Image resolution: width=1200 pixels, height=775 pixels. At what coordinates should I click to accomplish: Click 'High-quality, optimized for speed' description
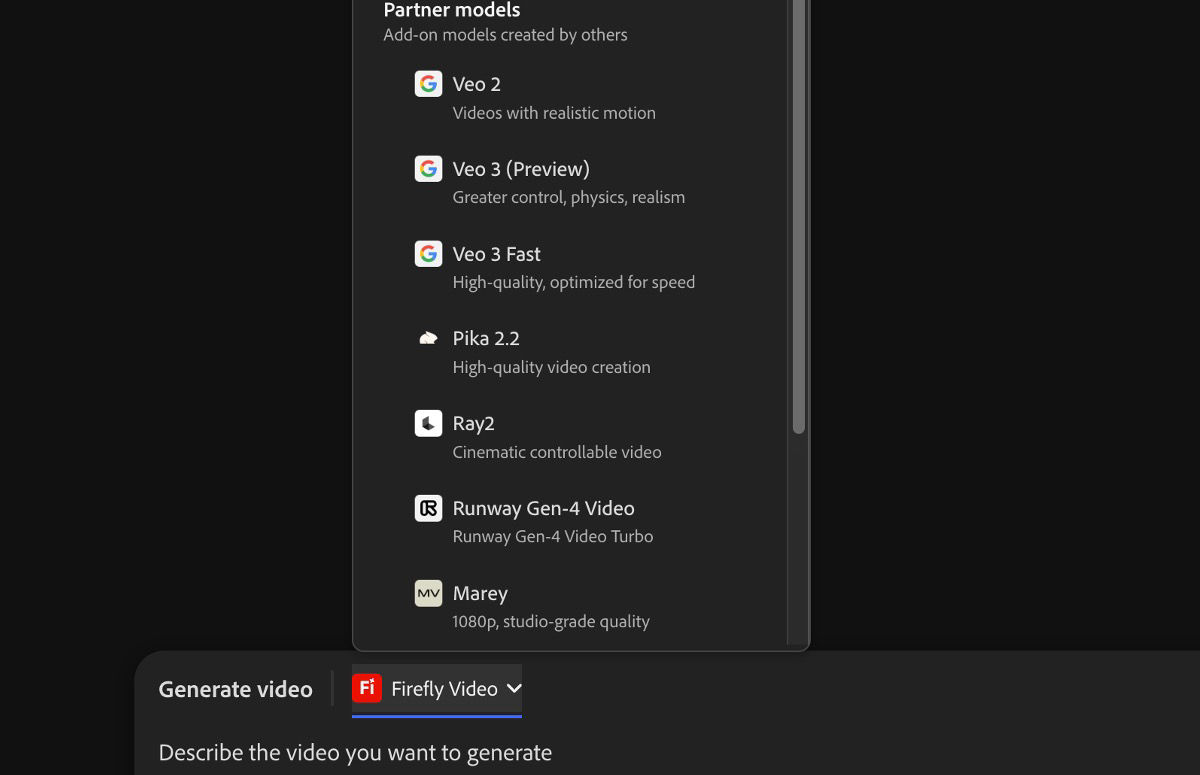pyautogui.click(x=574, y=282)
